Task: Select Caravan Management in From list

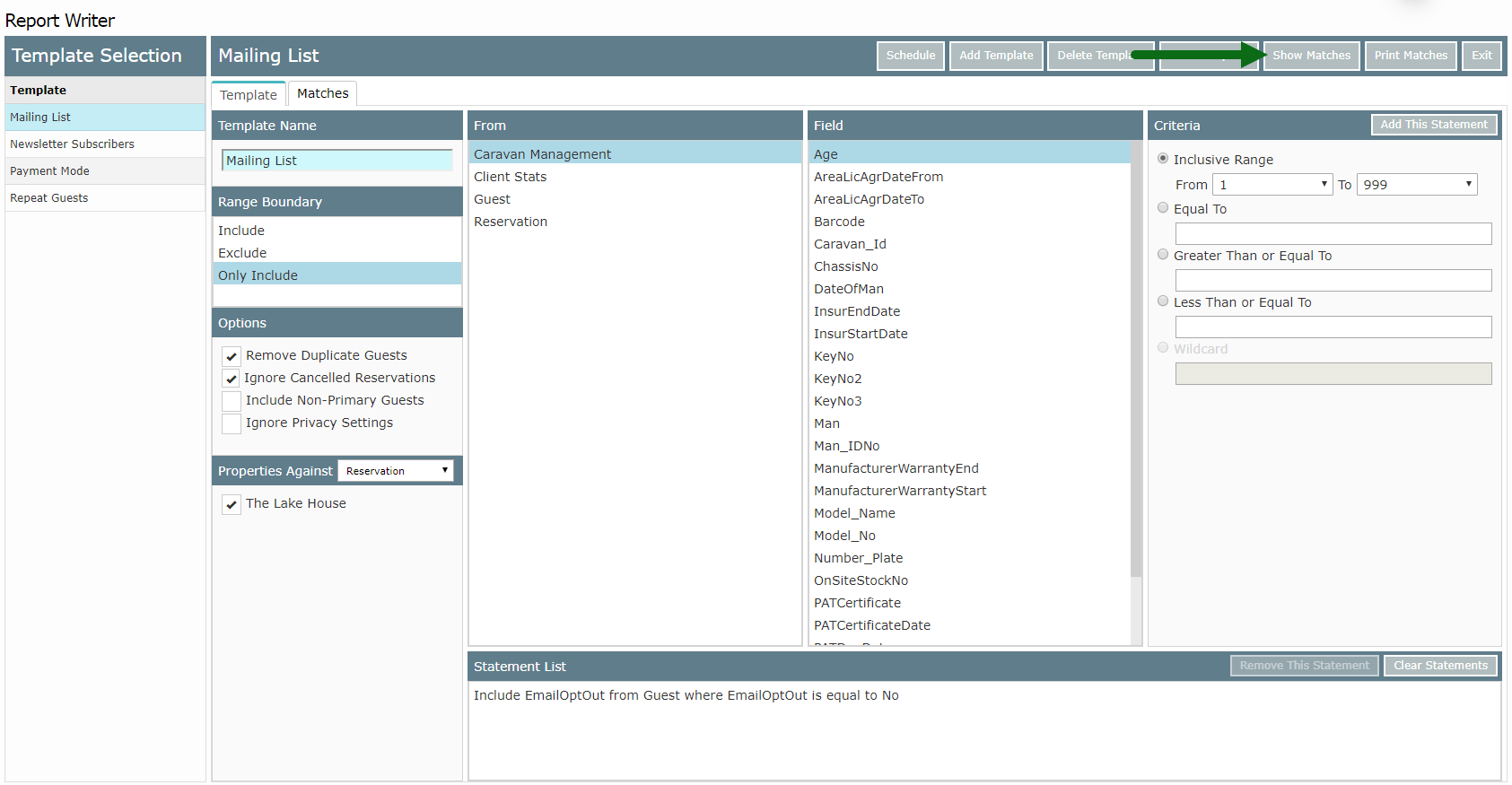Action: coord(634,154)
